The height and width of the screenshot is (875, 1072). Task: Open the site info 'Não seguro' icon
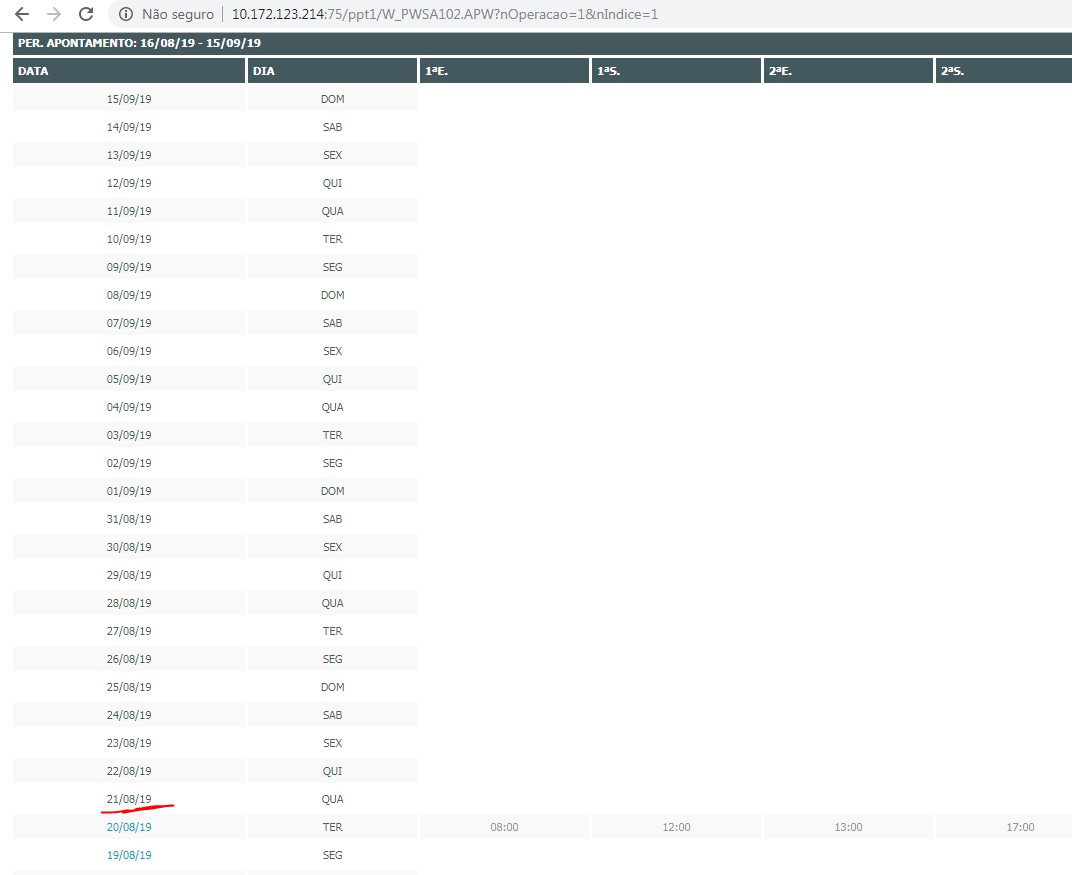(126, 14)
